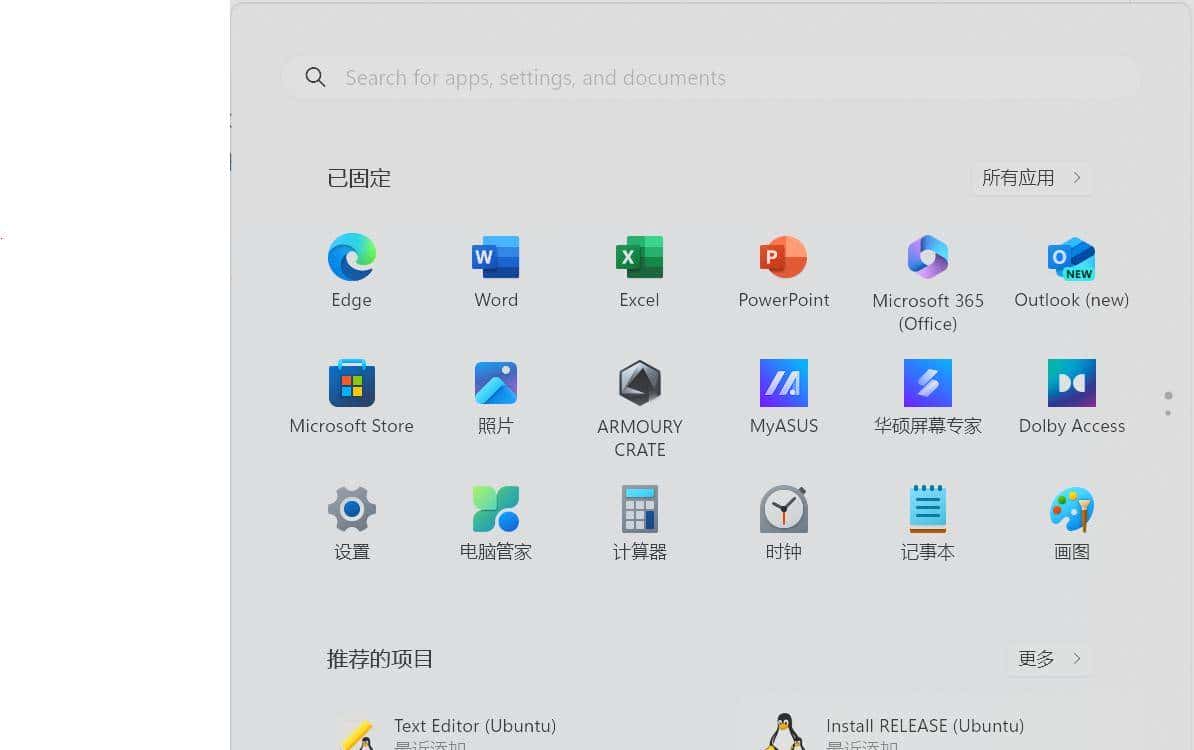Expand 更多 recommended items
Image resolution: width=1194 pixels, height=750 pixels.
click(x=1048, y=658)
